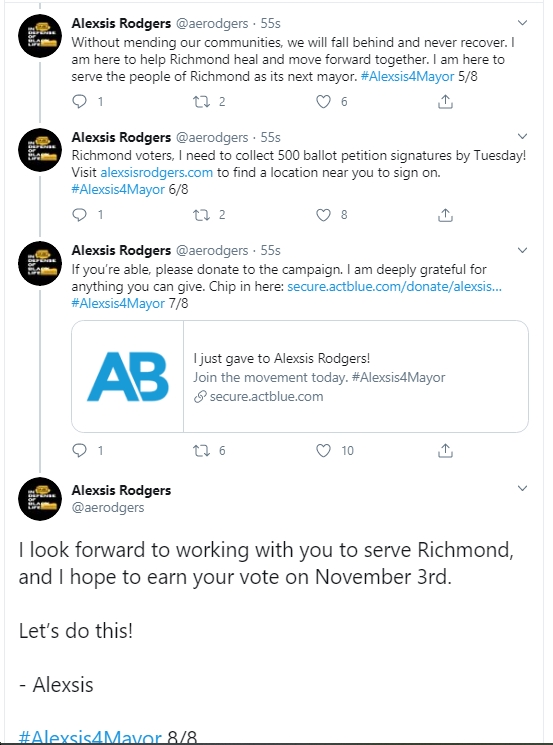Viewport: 553px width, 745px height.
Task: Open the ActBlue donation link preview card
Action: point(300,376)
